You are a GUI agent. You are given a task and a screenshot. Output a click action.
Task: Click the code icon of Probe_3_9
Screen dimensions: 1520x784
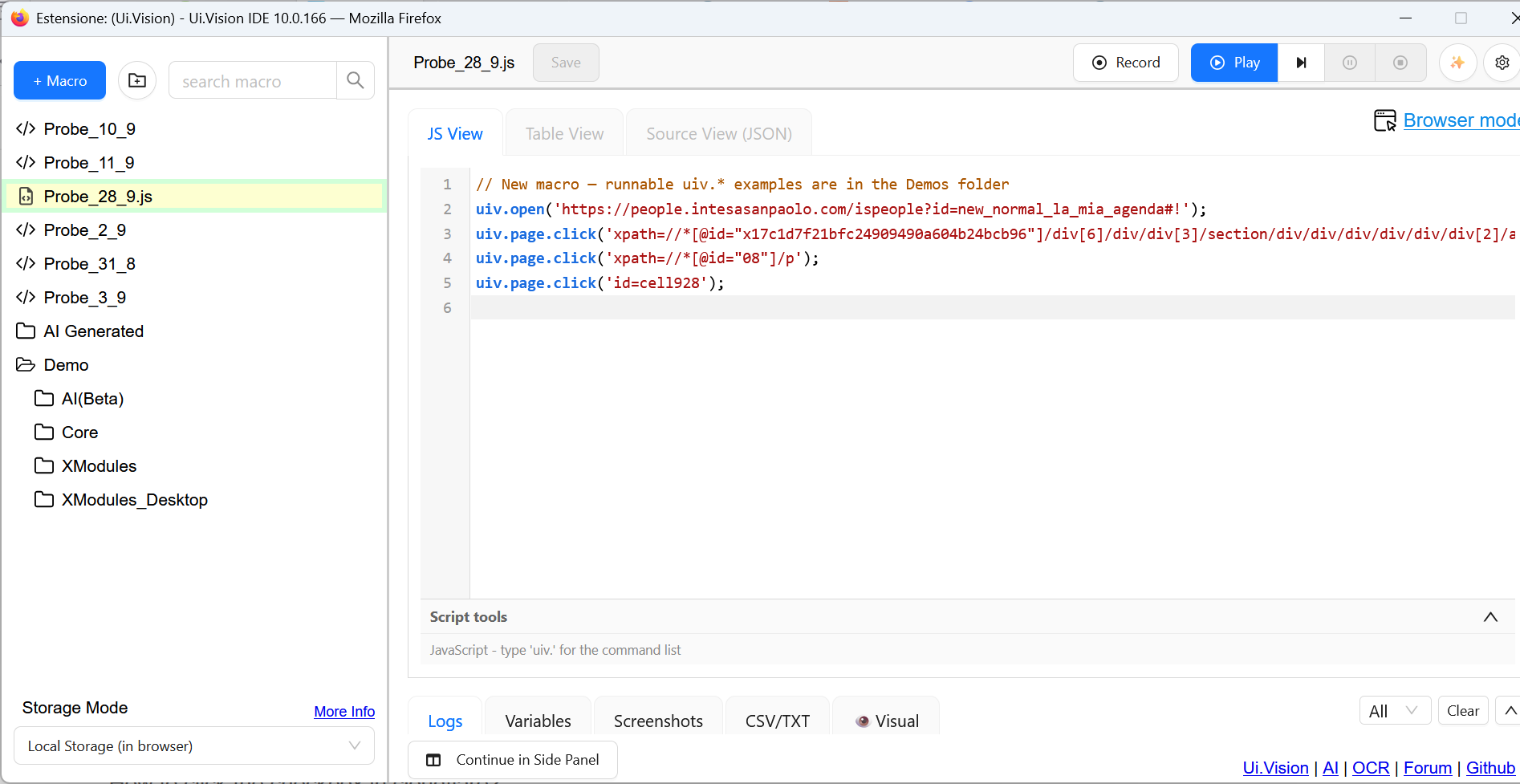(26, 298)
